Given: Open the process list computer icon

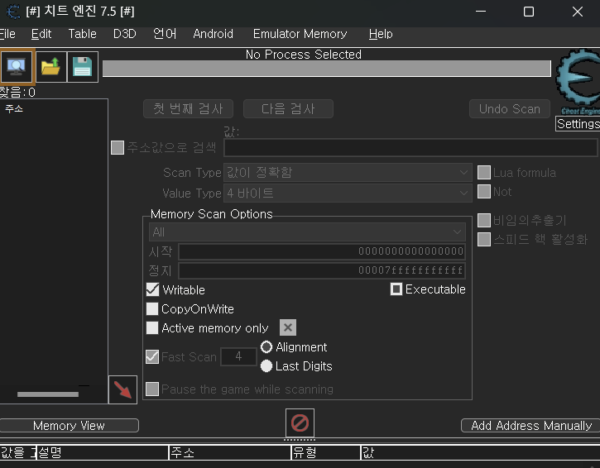Looking at the screenshot, I should [x=16, y=67].
